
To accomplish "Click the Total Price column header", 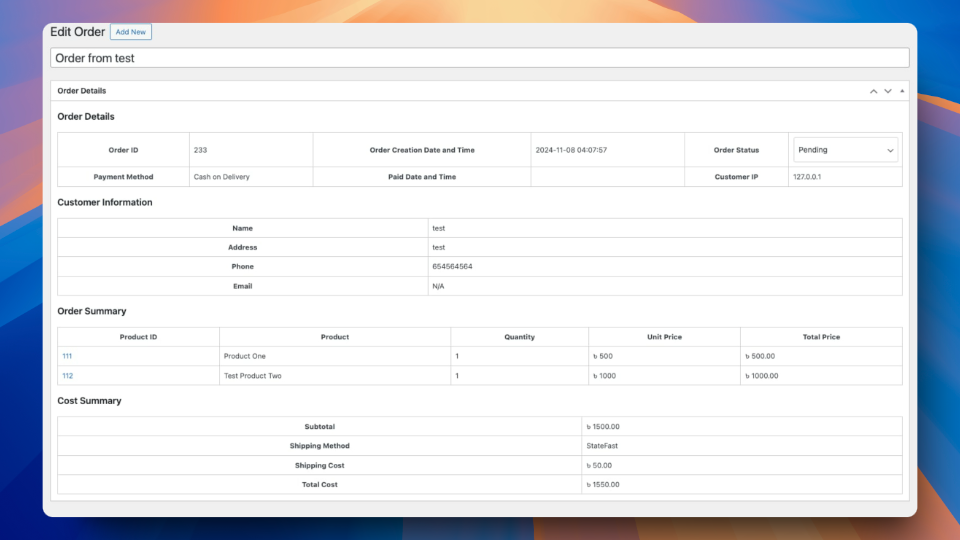I will [821, 337].
